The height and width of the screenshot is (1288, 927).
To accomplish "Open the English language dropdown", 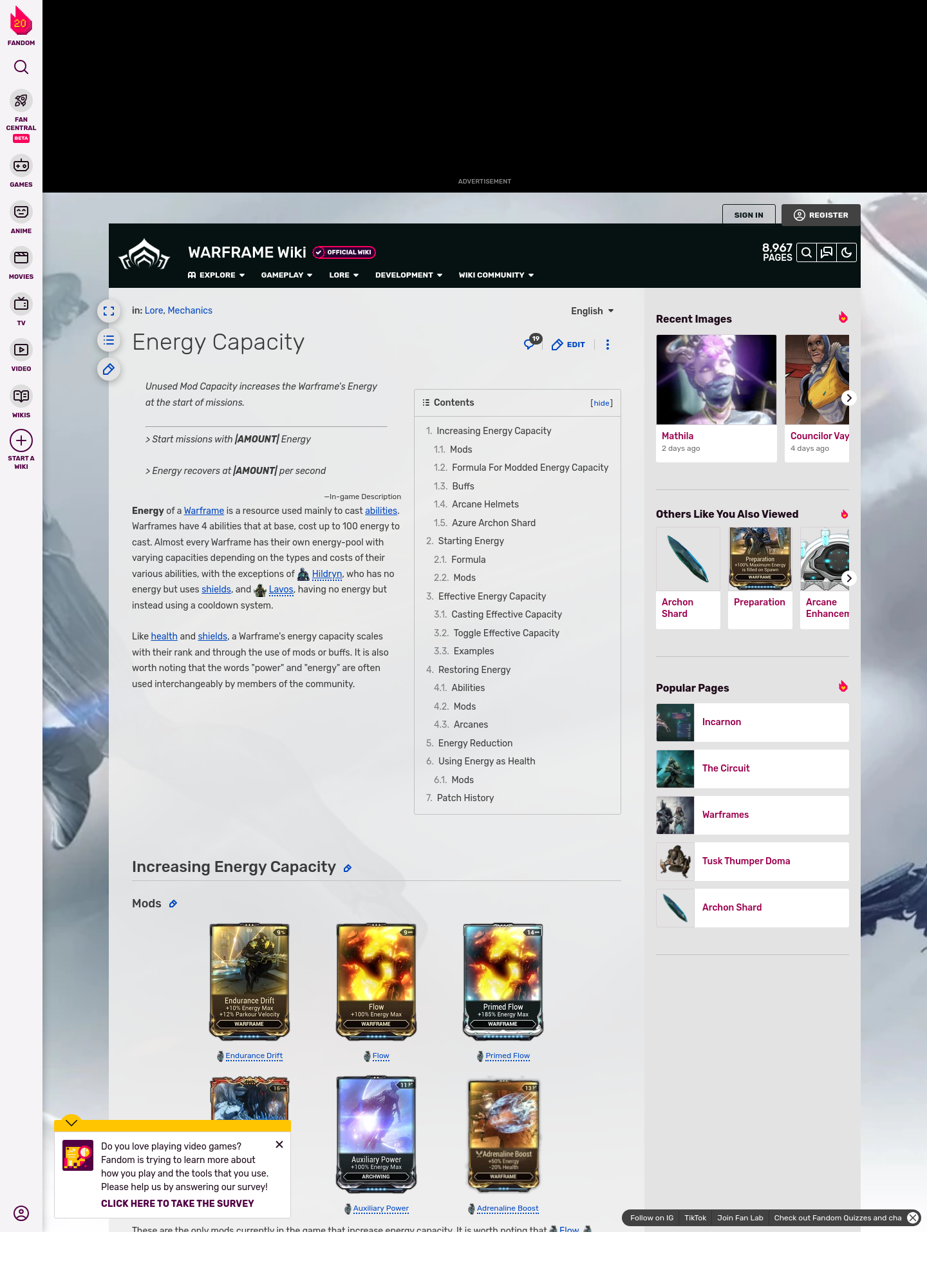I will click(x=592, y=311).
